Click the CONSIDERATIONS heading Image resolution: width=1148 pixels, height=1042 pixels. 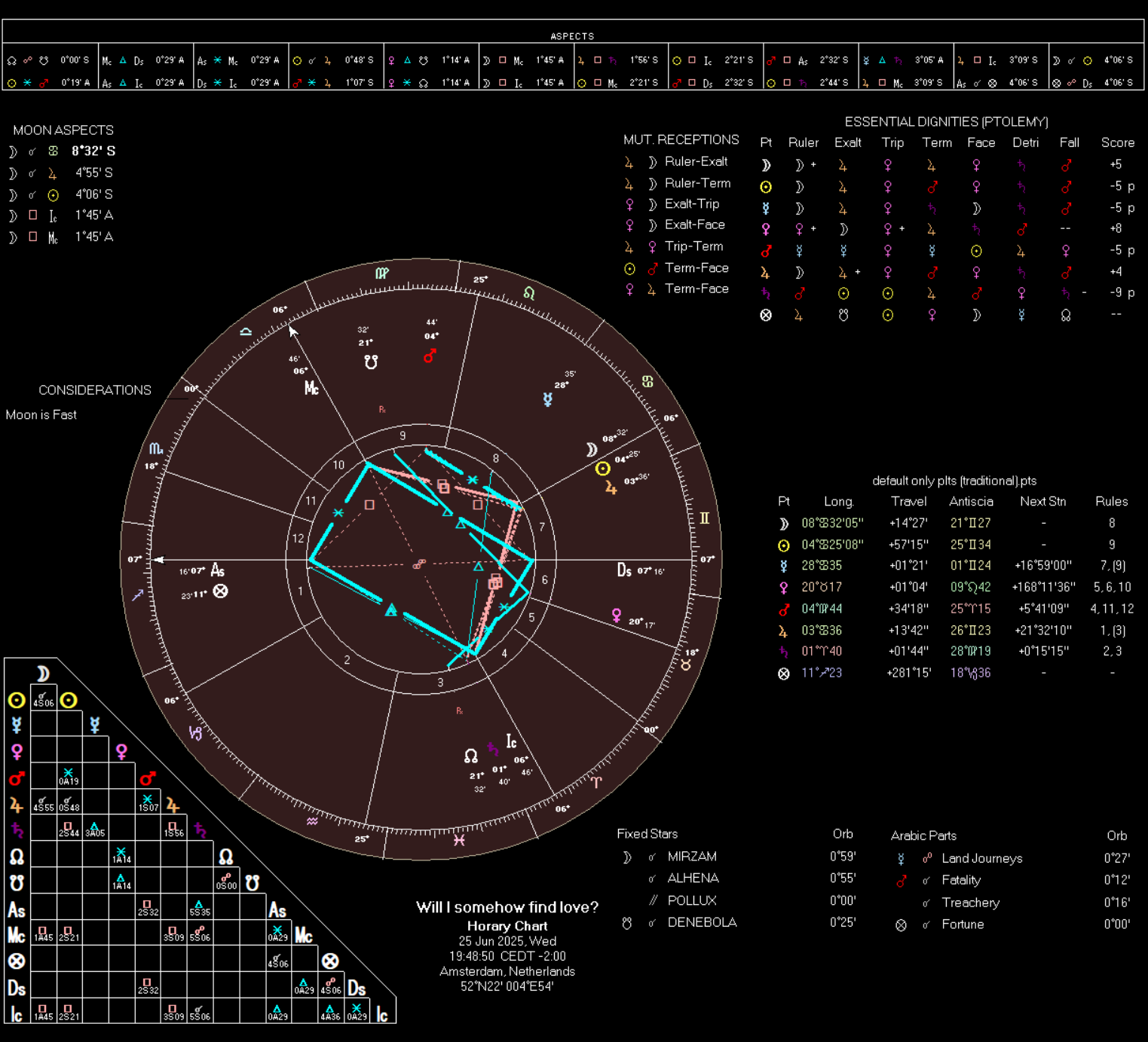(x=95, y=390)
